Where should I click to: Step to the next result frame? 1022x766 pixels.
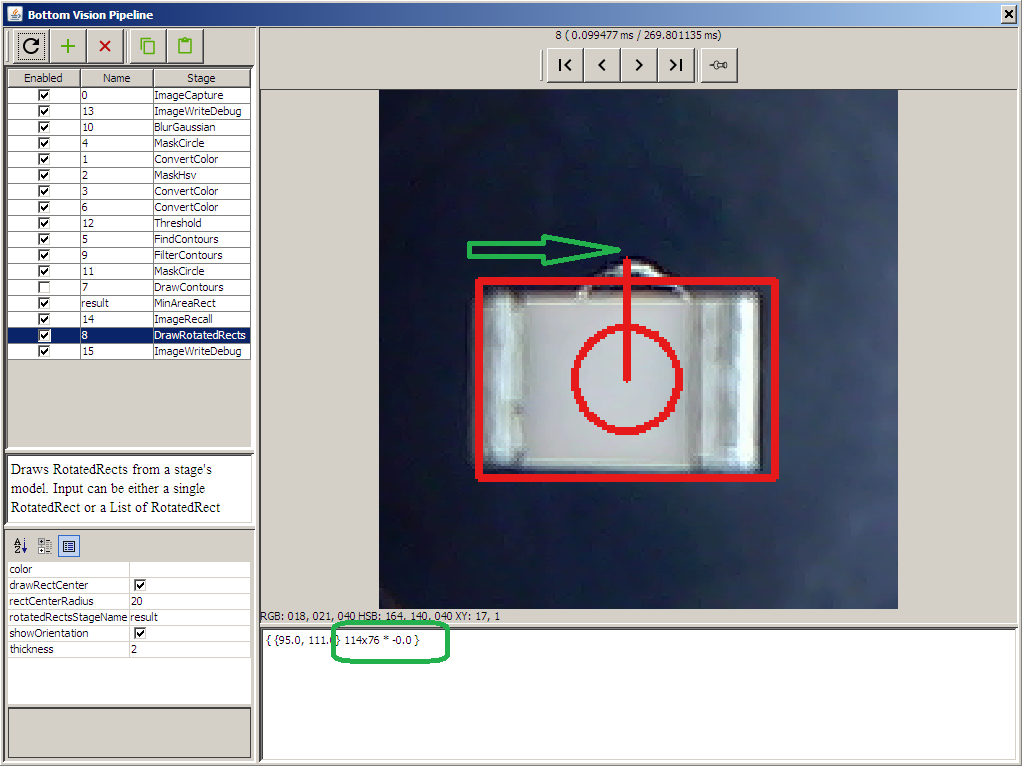638,64
